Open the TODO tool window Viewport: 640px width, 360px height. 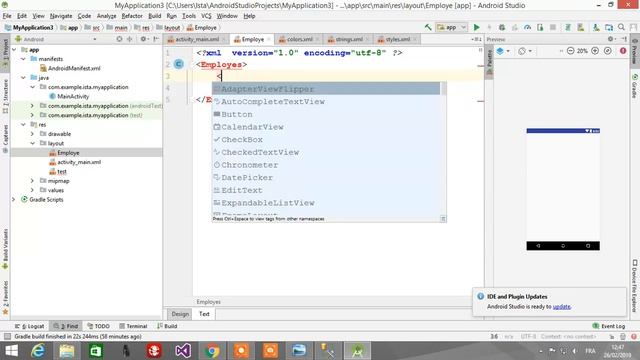[98, 326]
